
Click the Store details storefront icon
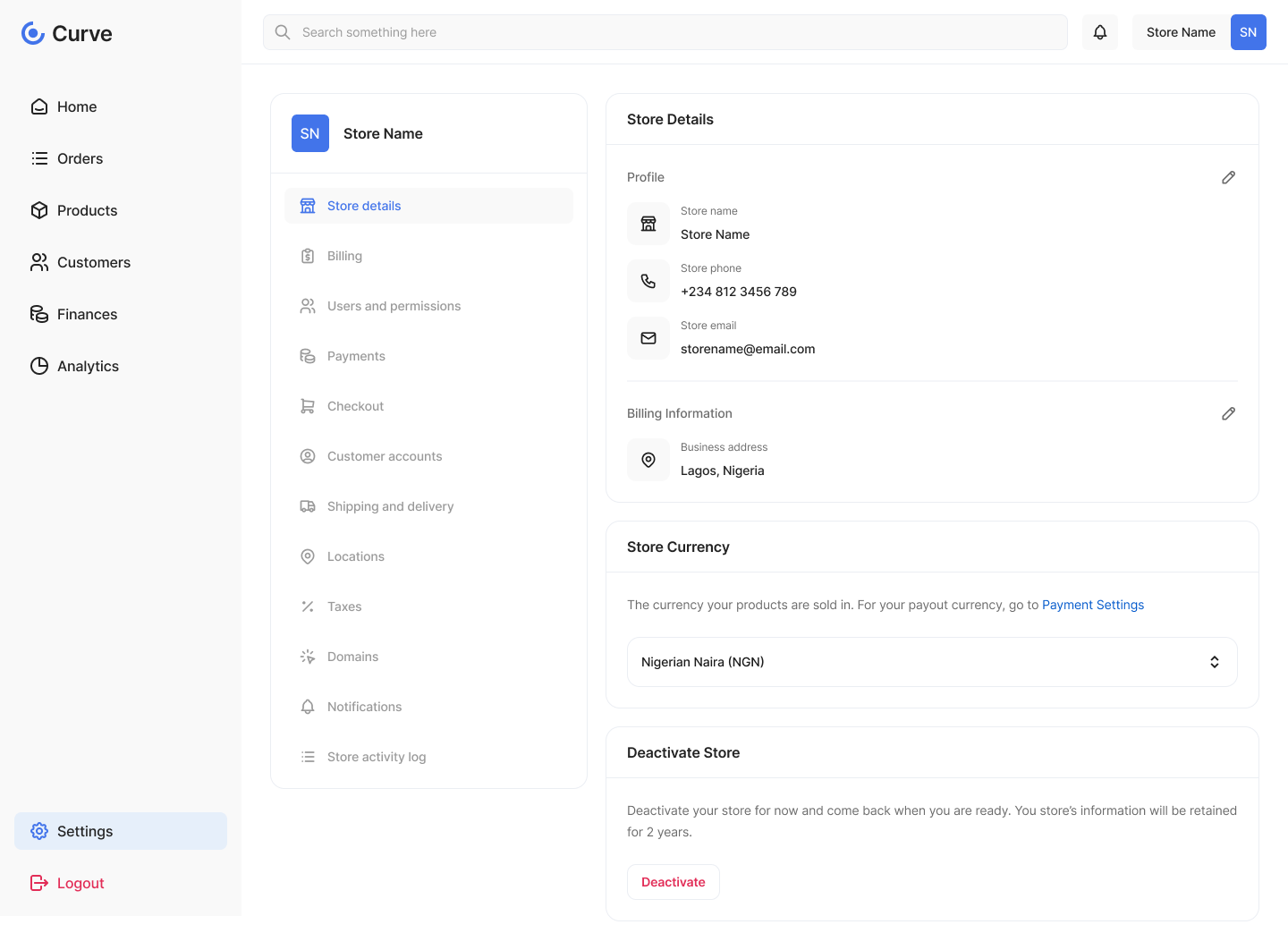(x=308, y=206)
